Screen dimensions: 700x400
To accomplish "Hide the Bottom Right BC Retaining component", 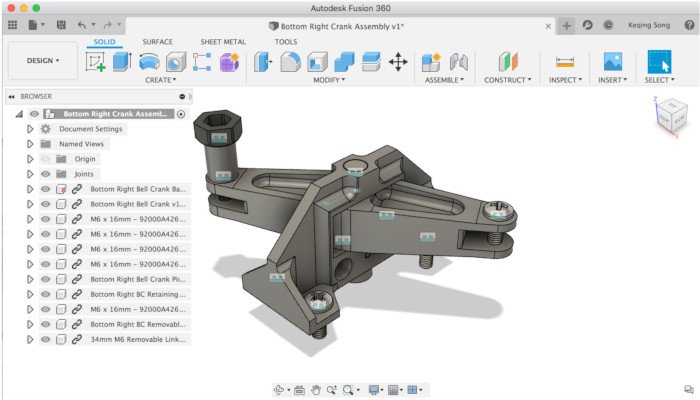I will pos(44,294).
